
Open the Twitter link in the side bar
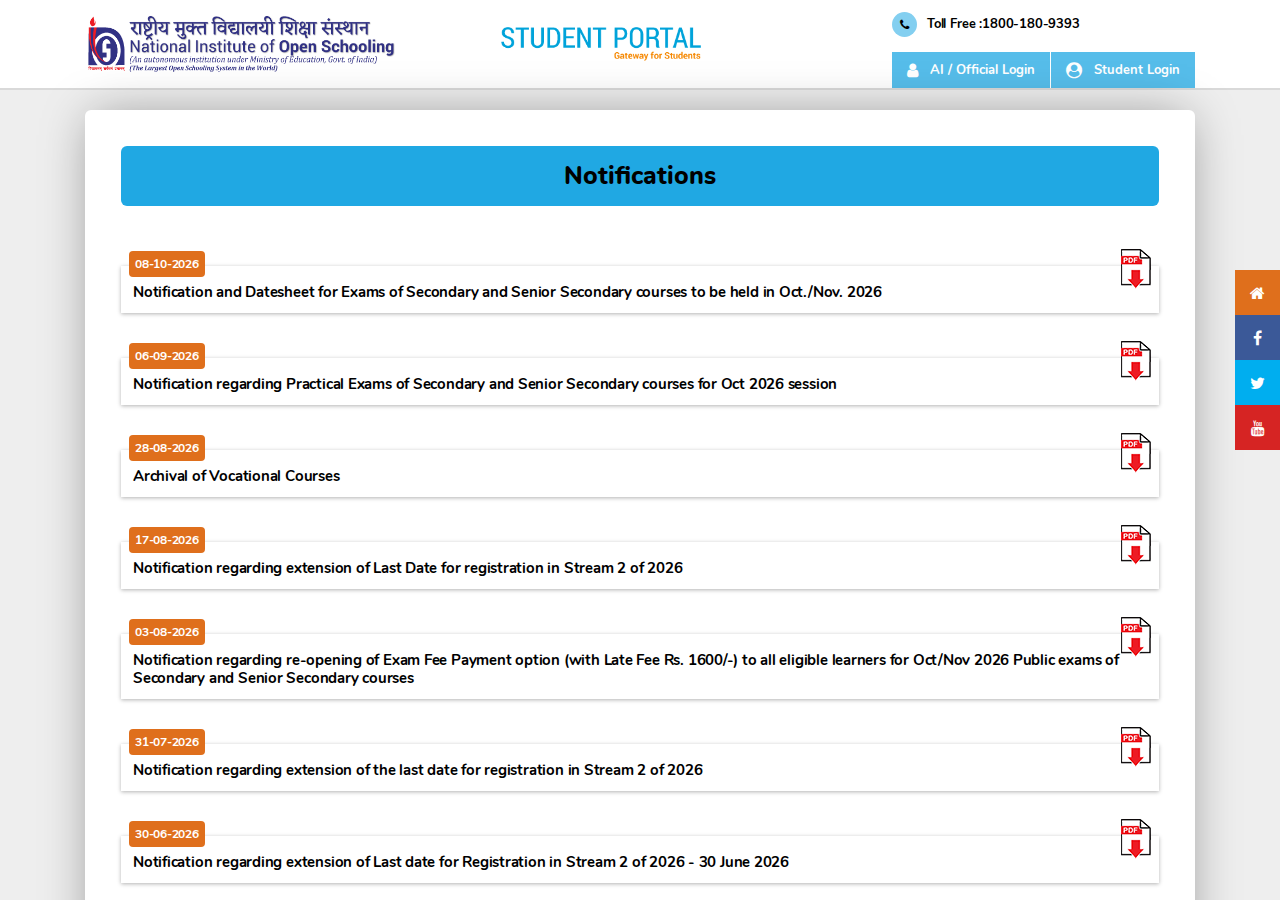[x=1257, y=383]
